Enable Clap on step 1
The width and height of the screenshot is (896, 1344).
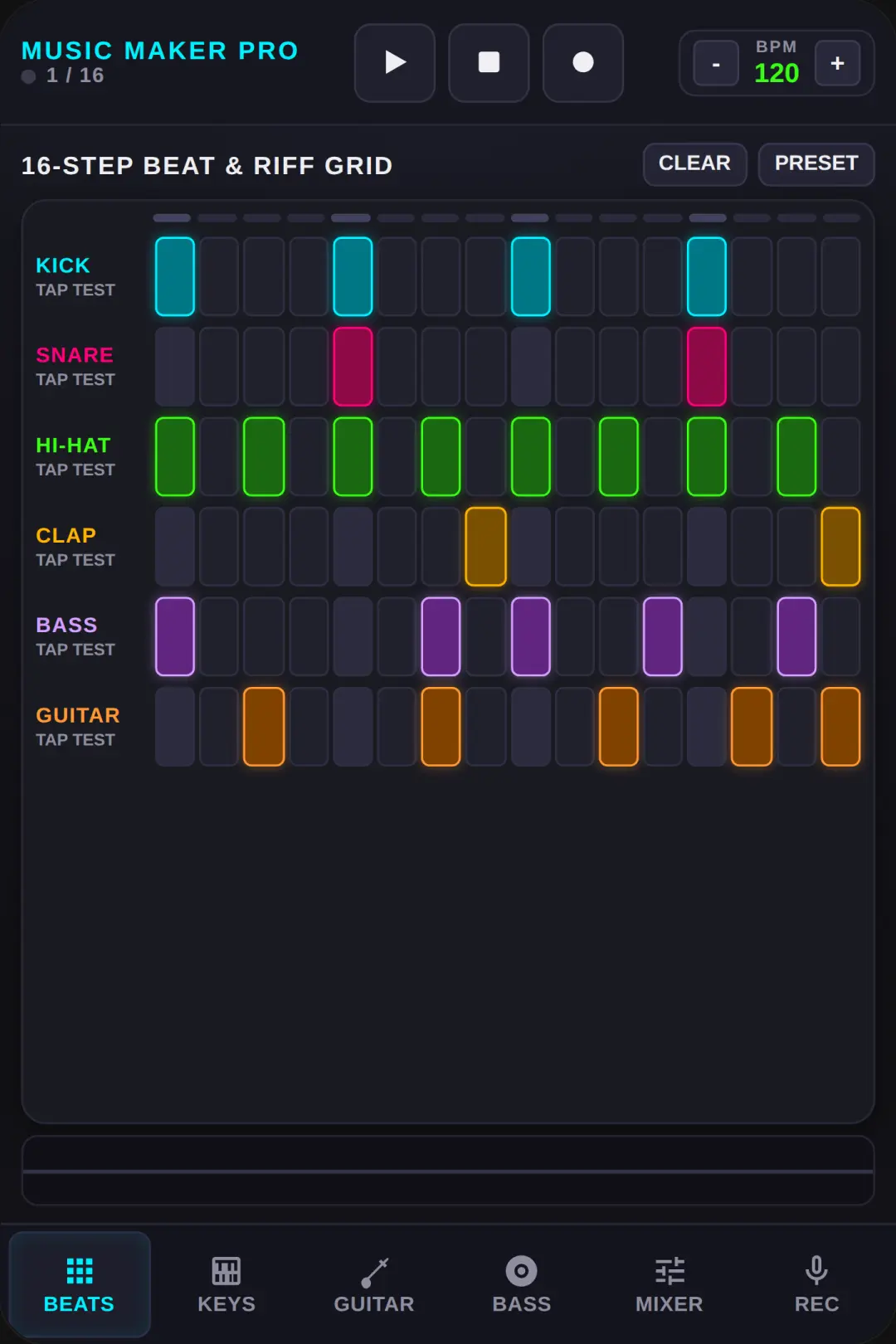(175, 547)
